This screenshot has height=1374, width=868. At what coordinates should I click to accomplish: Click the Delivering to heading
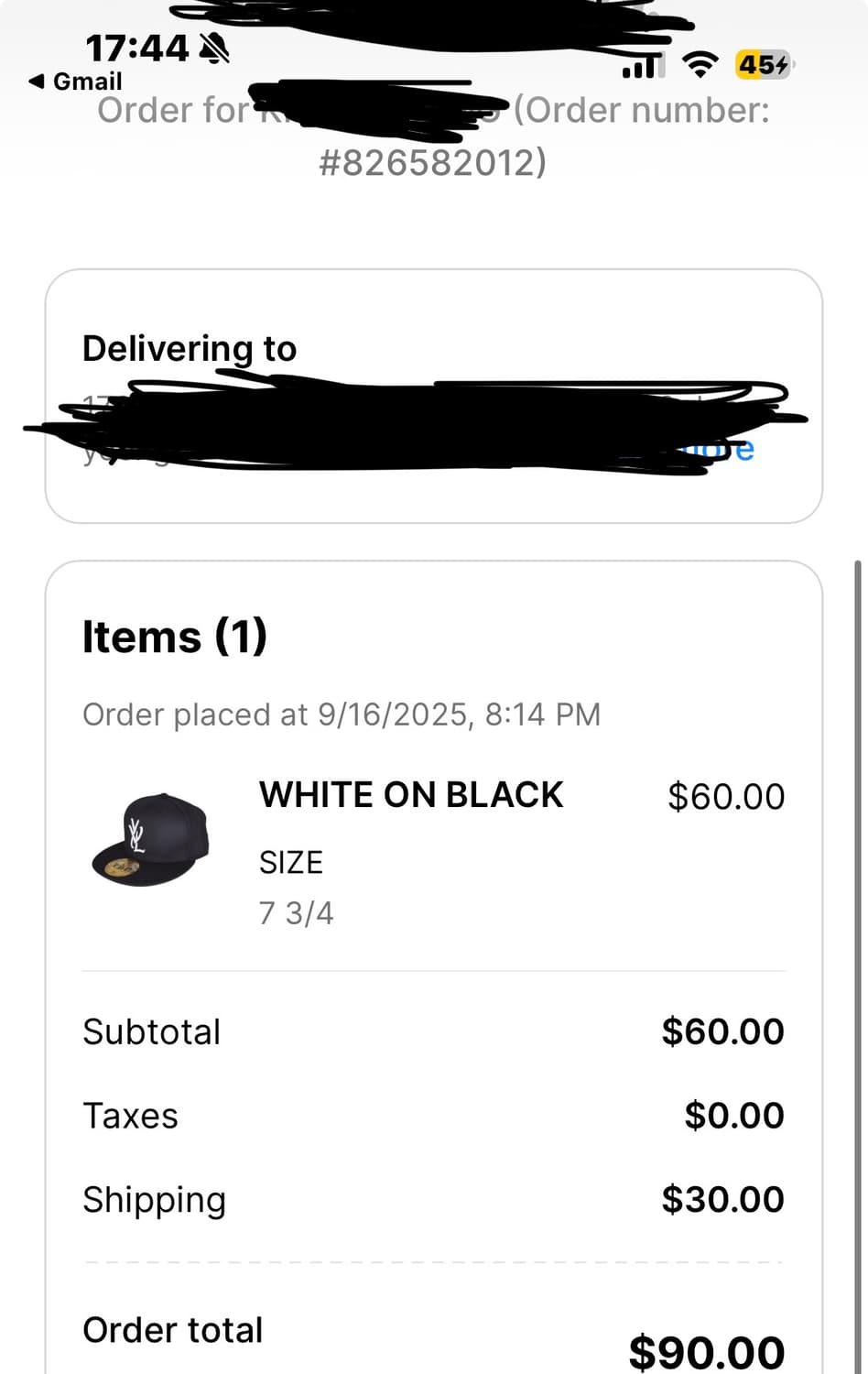click(x=190, y=349)
